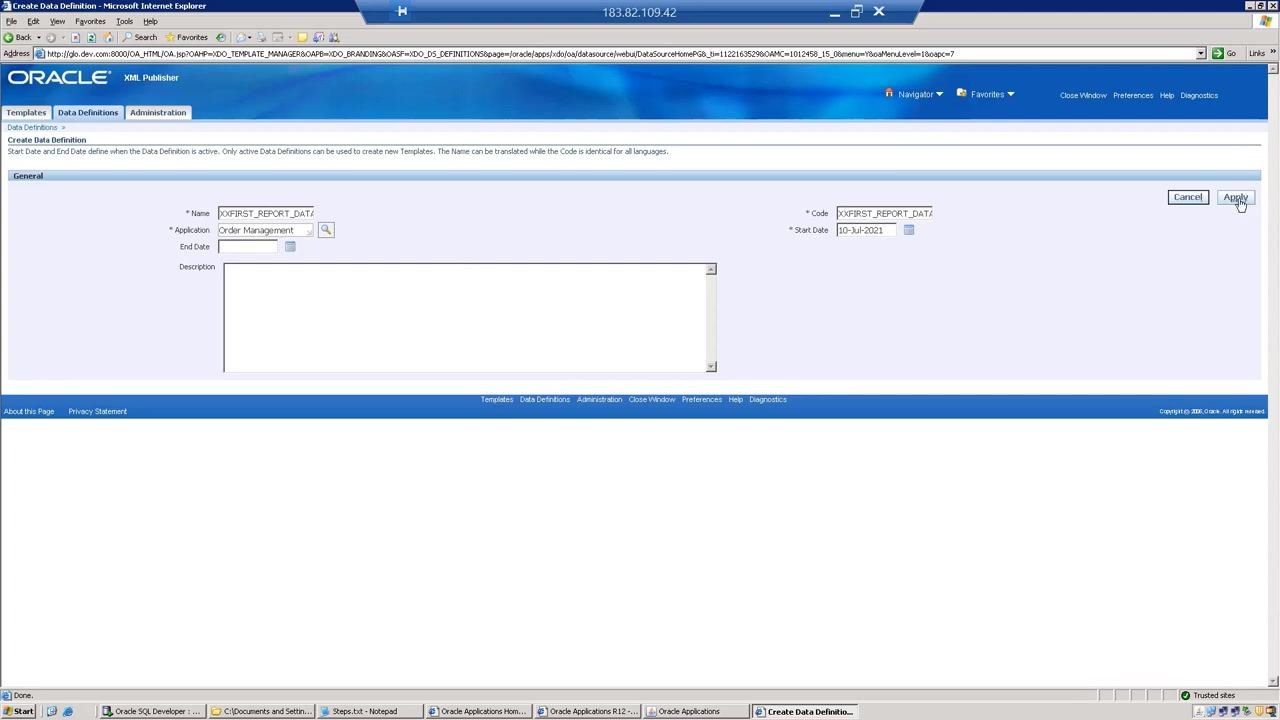Click into the Name input field
1280x720 pixels.
266,213
